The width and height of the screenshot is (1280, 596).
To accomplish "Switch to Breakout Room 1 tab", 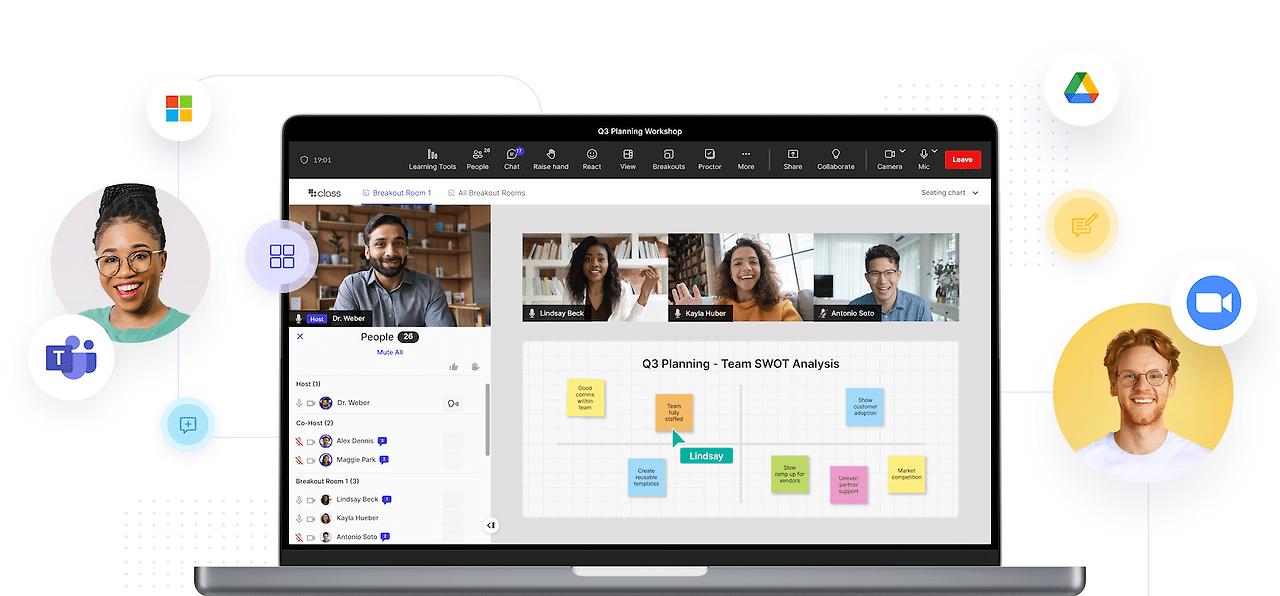I will tap(401, 193).
